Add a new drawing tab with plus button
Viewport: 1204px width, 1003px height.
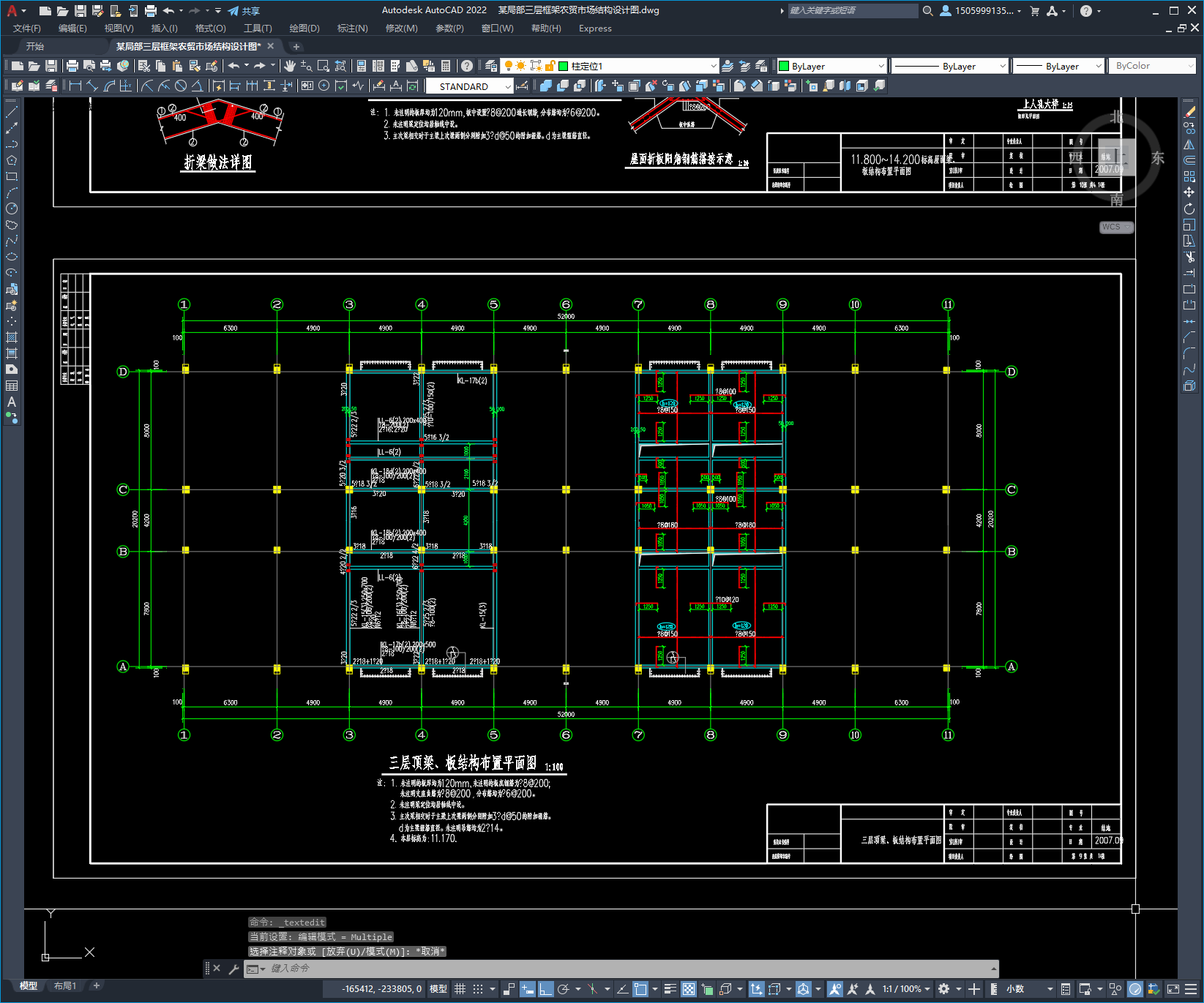point(296,46)
